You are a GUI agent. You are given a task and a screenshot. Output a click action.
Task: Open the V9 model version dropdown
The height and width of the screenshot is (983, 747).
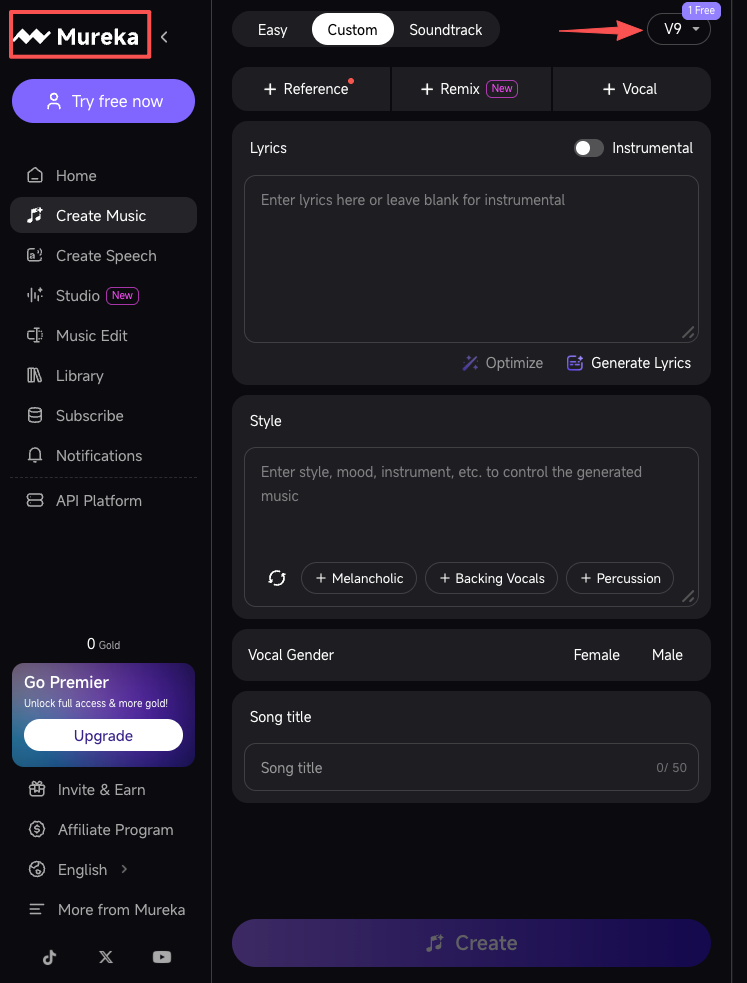pos(679,30)
